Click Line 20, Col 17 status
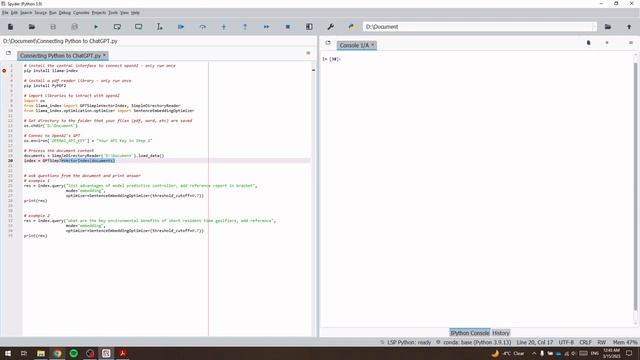Screen dimensions: 640x360 tap(535, 342)
